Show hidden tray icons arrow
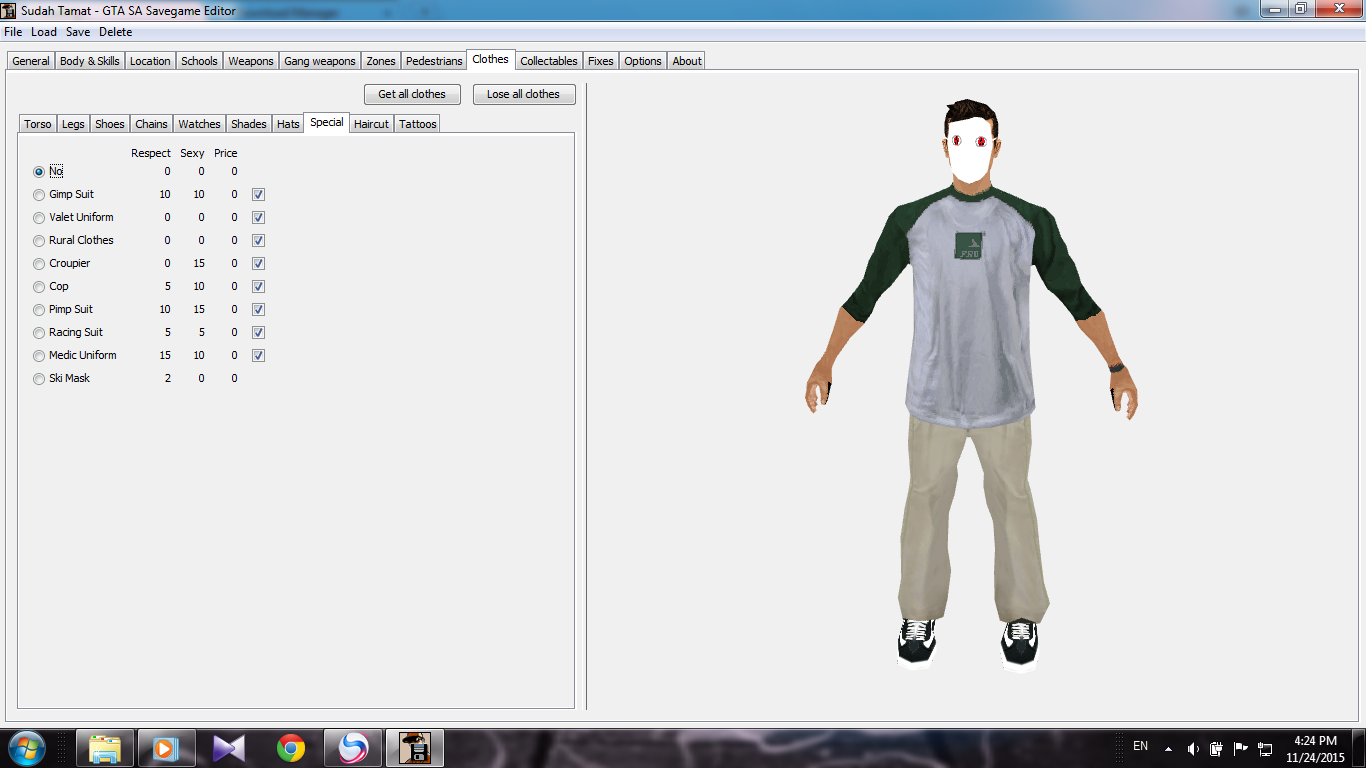Screen dimensions: 1366x768 click(x=1168, y=749)
